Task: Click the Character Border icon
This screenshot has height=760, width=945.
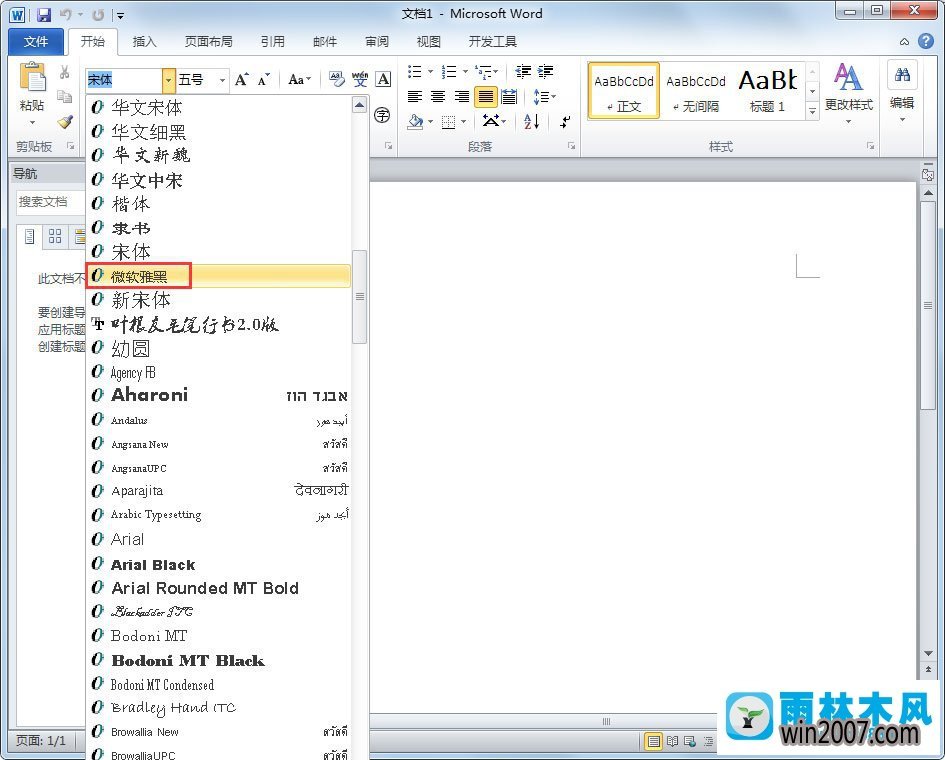Action: coord(383,79)
